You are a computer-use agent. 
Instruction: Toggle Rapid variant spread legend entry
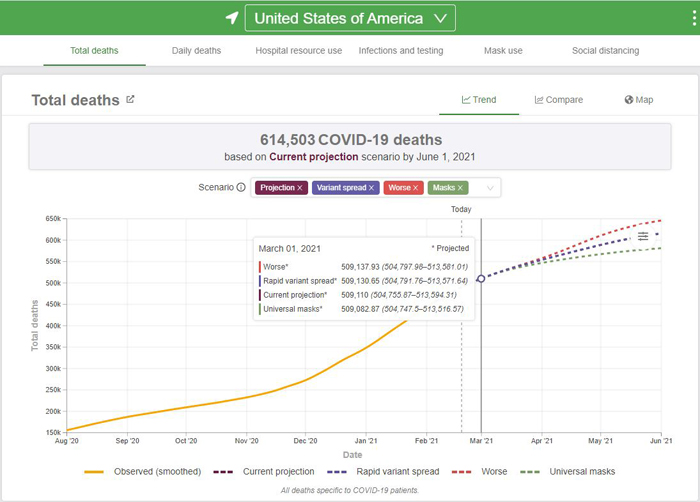coord(383,472)
